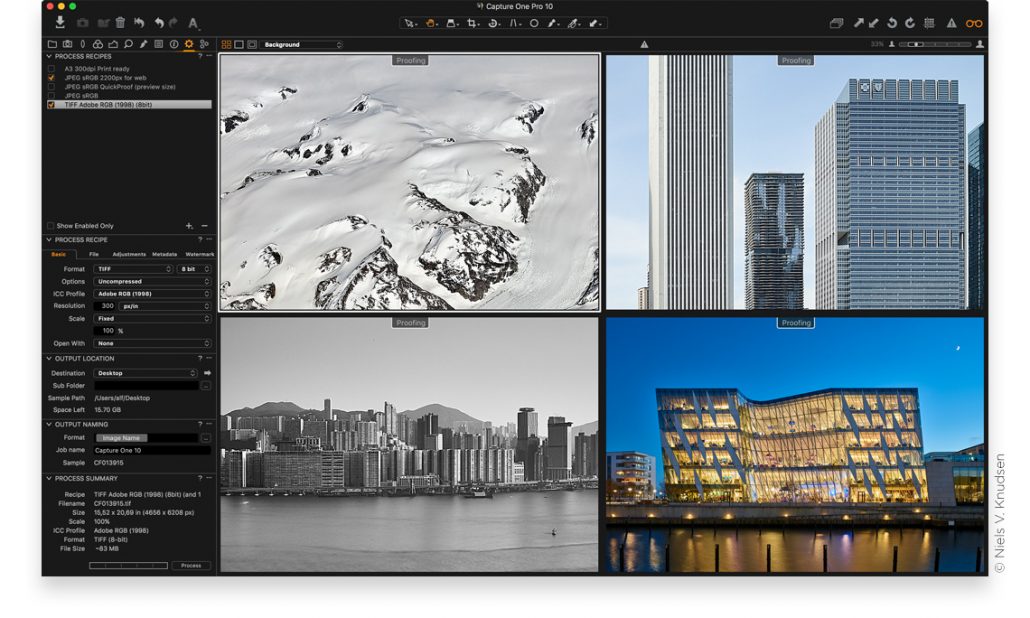Image resolution: width=1030 pixels, height=618 pixels.
Task: Select the black and white skyline photo
Action: [409, 444]
